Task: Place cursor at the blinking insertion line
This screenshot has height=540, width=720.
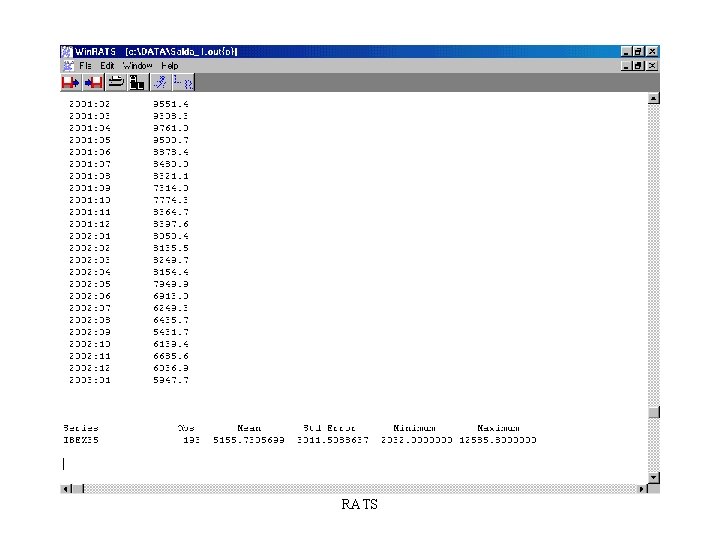Action: pyautogui.click(x=63, y=464)
